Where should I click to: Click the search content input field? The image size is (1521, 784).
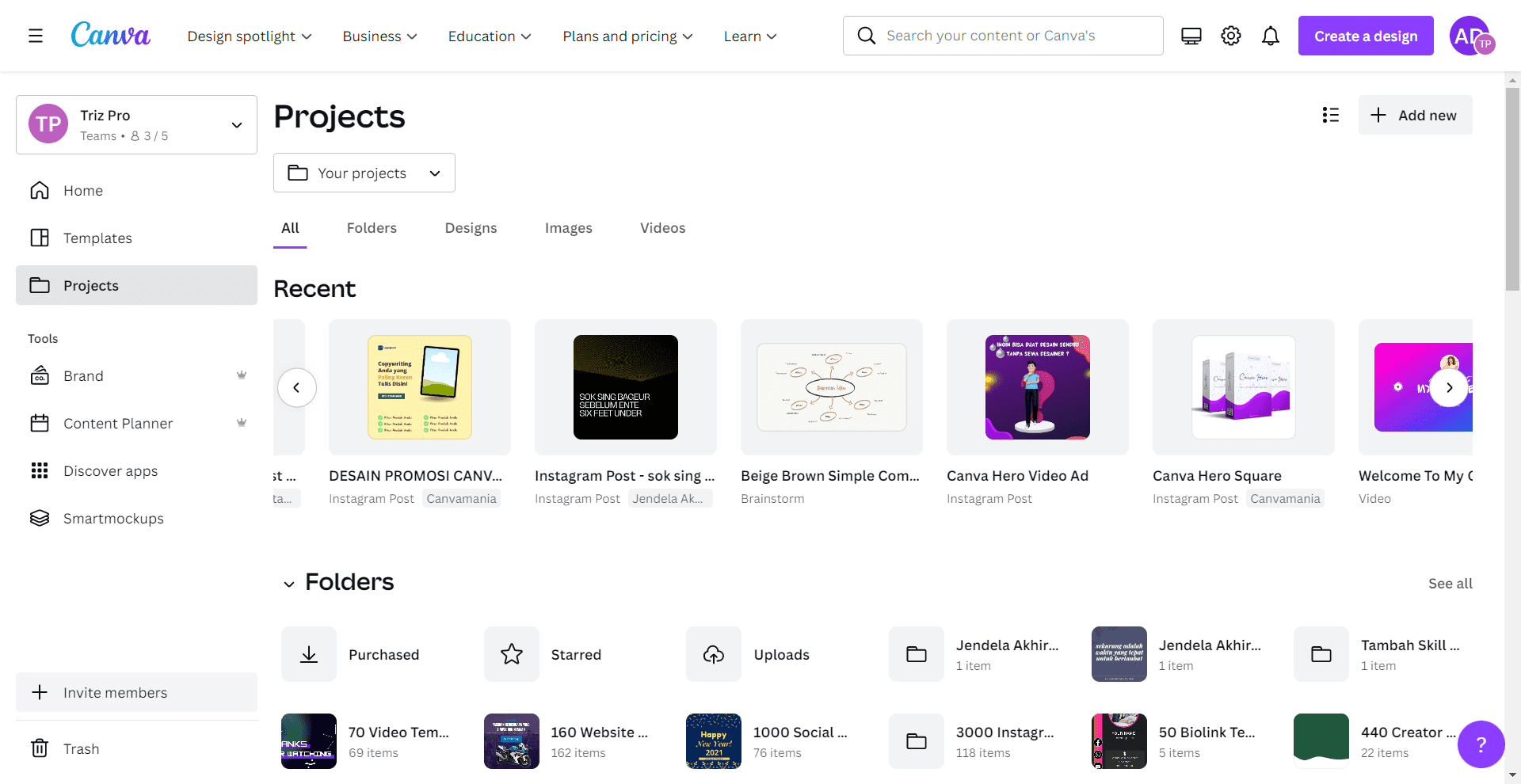pyautogui.click(x=1003, y=36)
